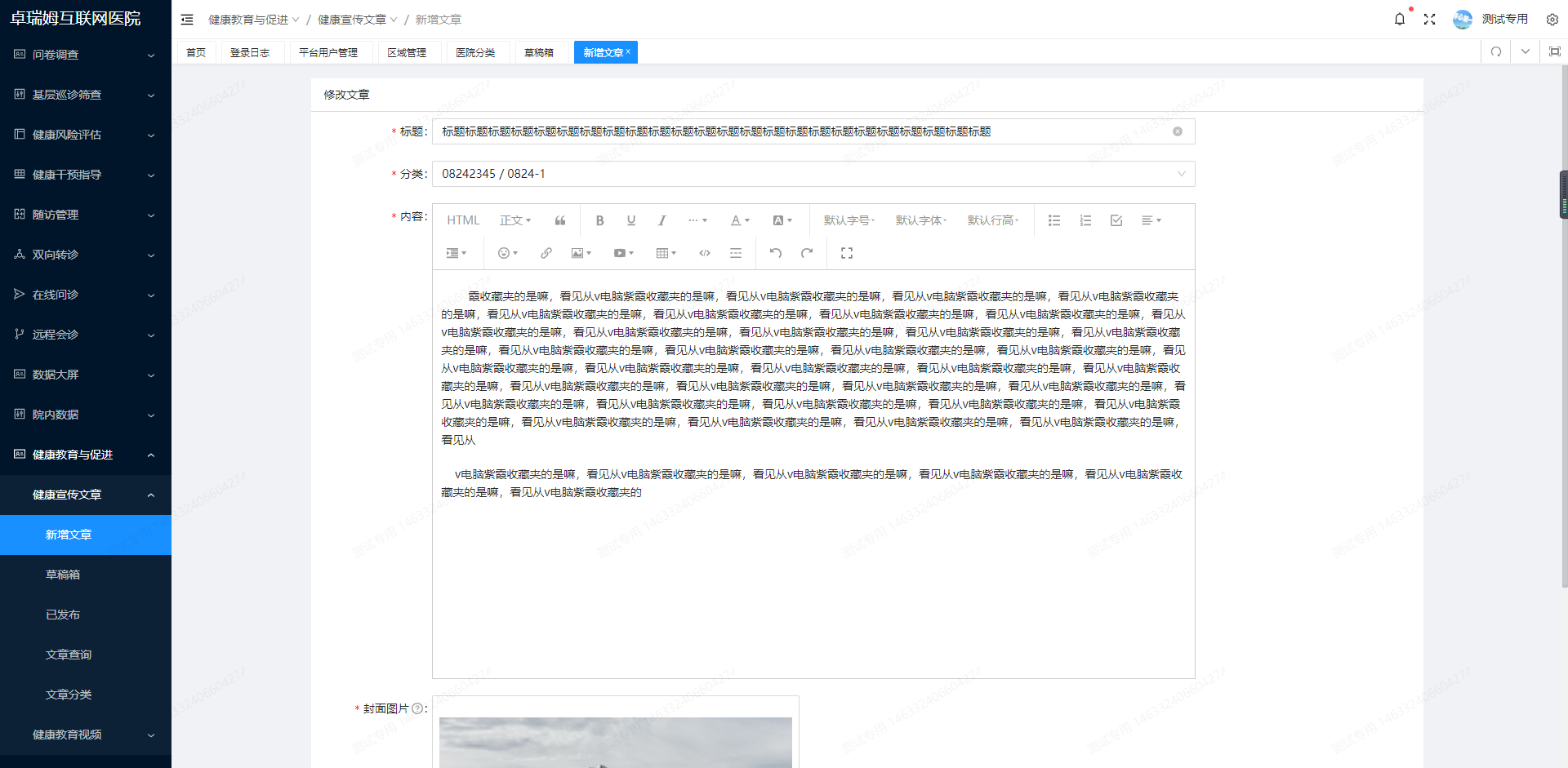Image resolution: width=1568 pixels, height=768 pixels.
Task: Redo the last edit
Action: (x=807, y=253)
